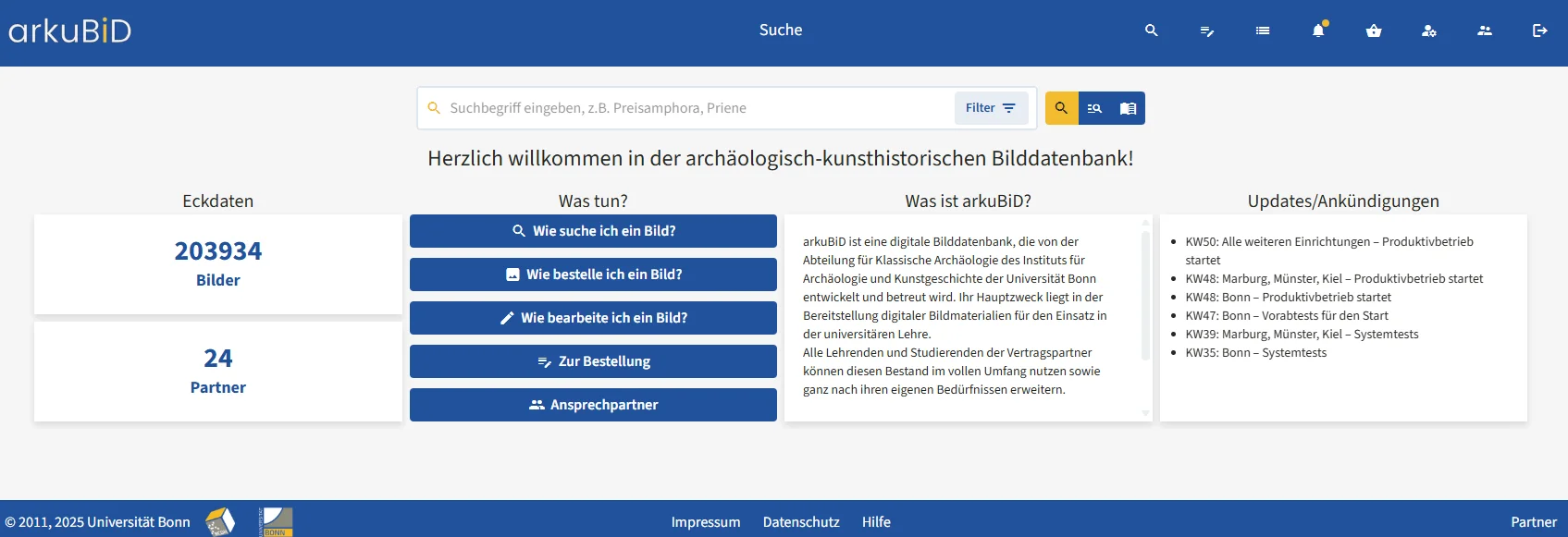The height and width of the screenshot is (537, 1568).
Task: Open the book-style catalog button
Action: pos(1128,108)
